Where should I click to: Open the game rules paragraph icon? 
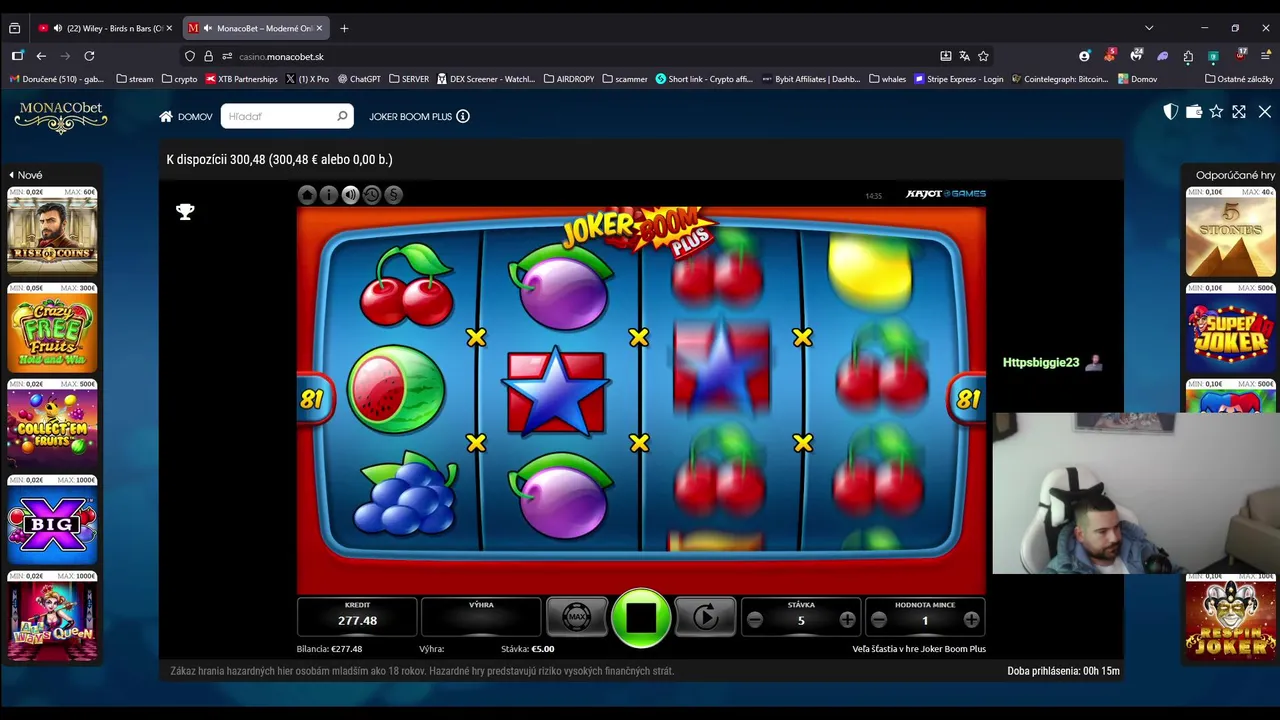tap(393, 195)
